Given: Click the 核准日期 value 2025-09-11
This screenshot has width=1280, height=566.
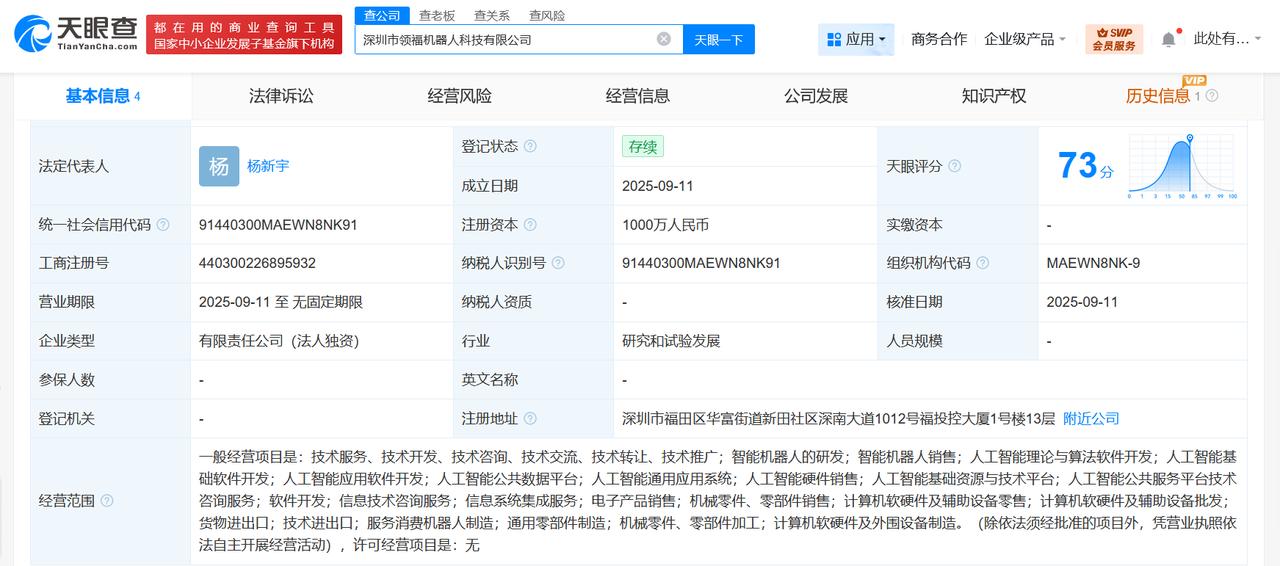Looking at the screenshot, I should pyautogui.click(x=1082, y=302).
